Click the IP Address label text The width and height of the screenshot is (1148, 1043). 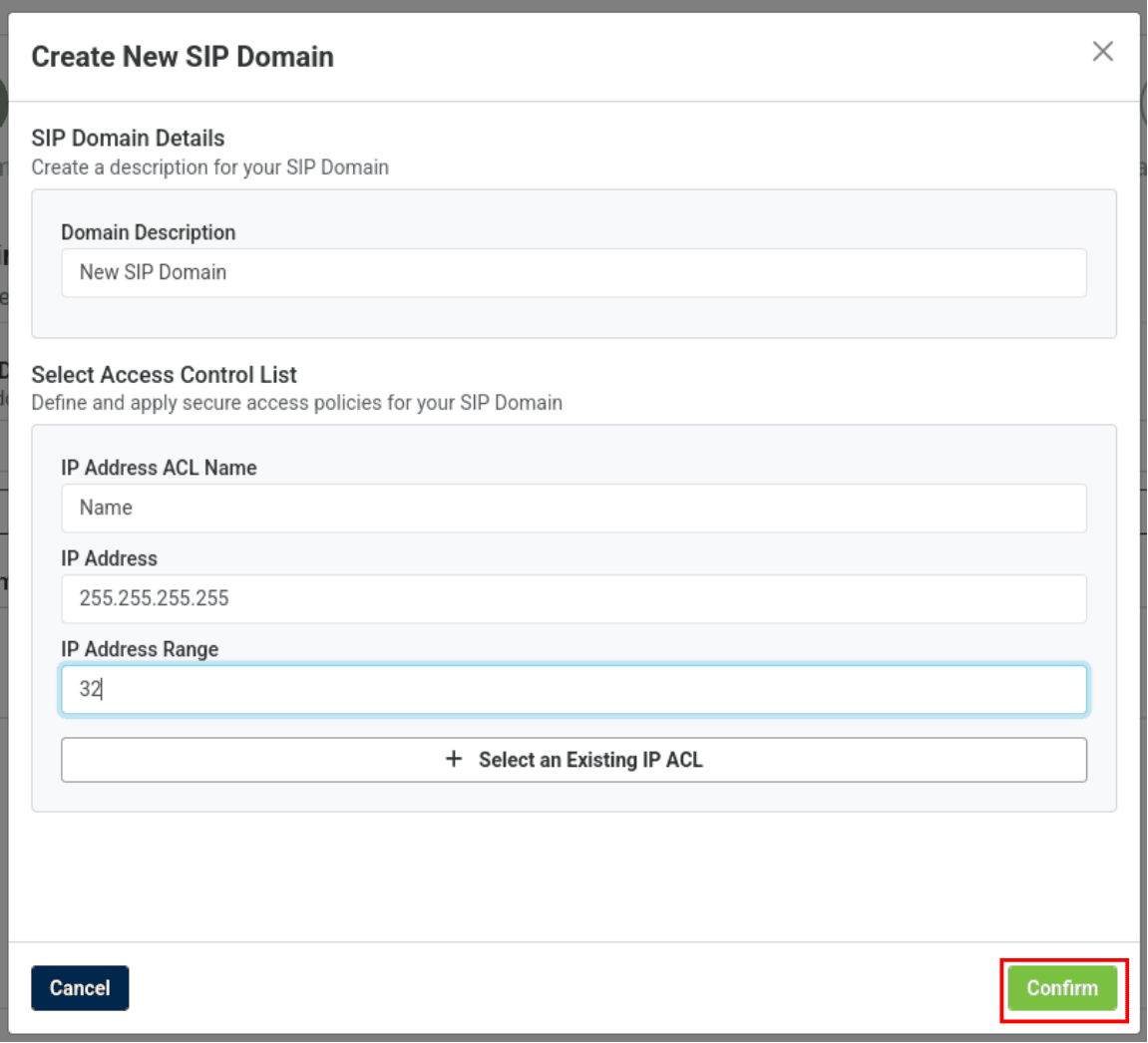pyautogui.click(x=109, y=558)
